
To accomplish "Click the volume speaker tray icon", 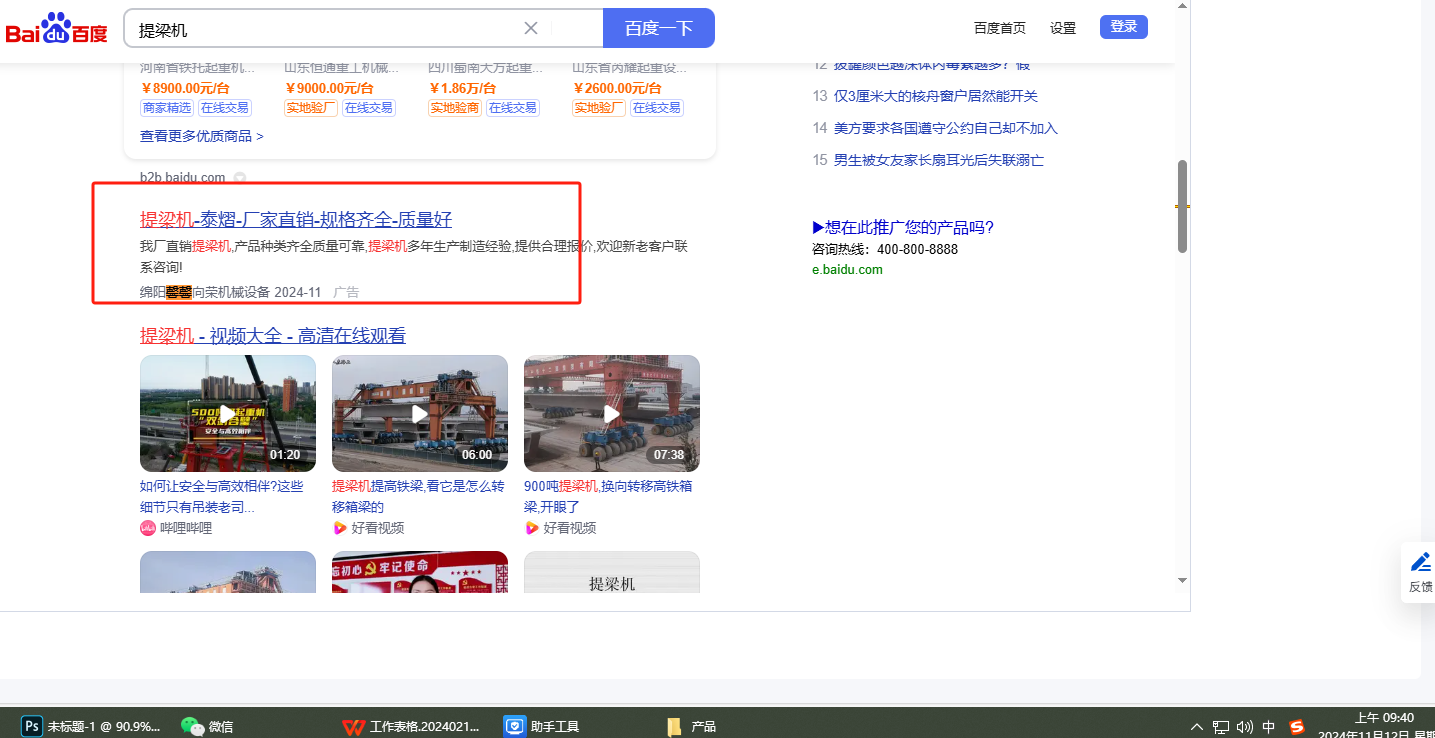I will click(1245, 727).
